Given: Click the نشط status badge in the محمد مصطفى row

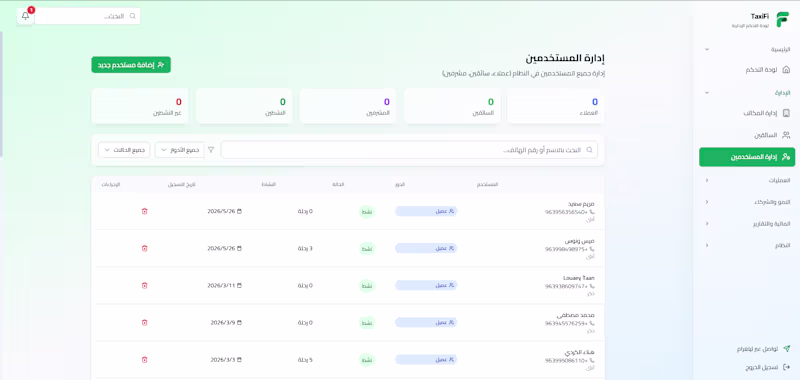Looking at the screenshot, I should click(367, 323).
